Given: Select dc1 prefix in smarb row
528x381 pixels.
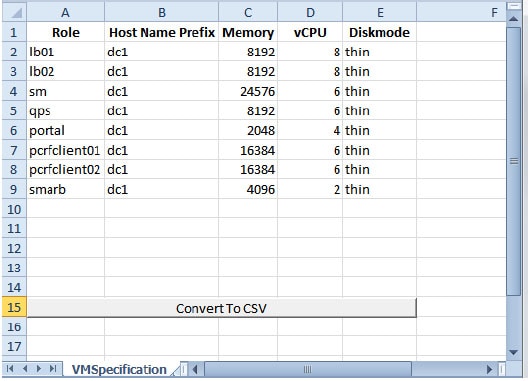Looking at the screenshot, I should pos(162,189).
